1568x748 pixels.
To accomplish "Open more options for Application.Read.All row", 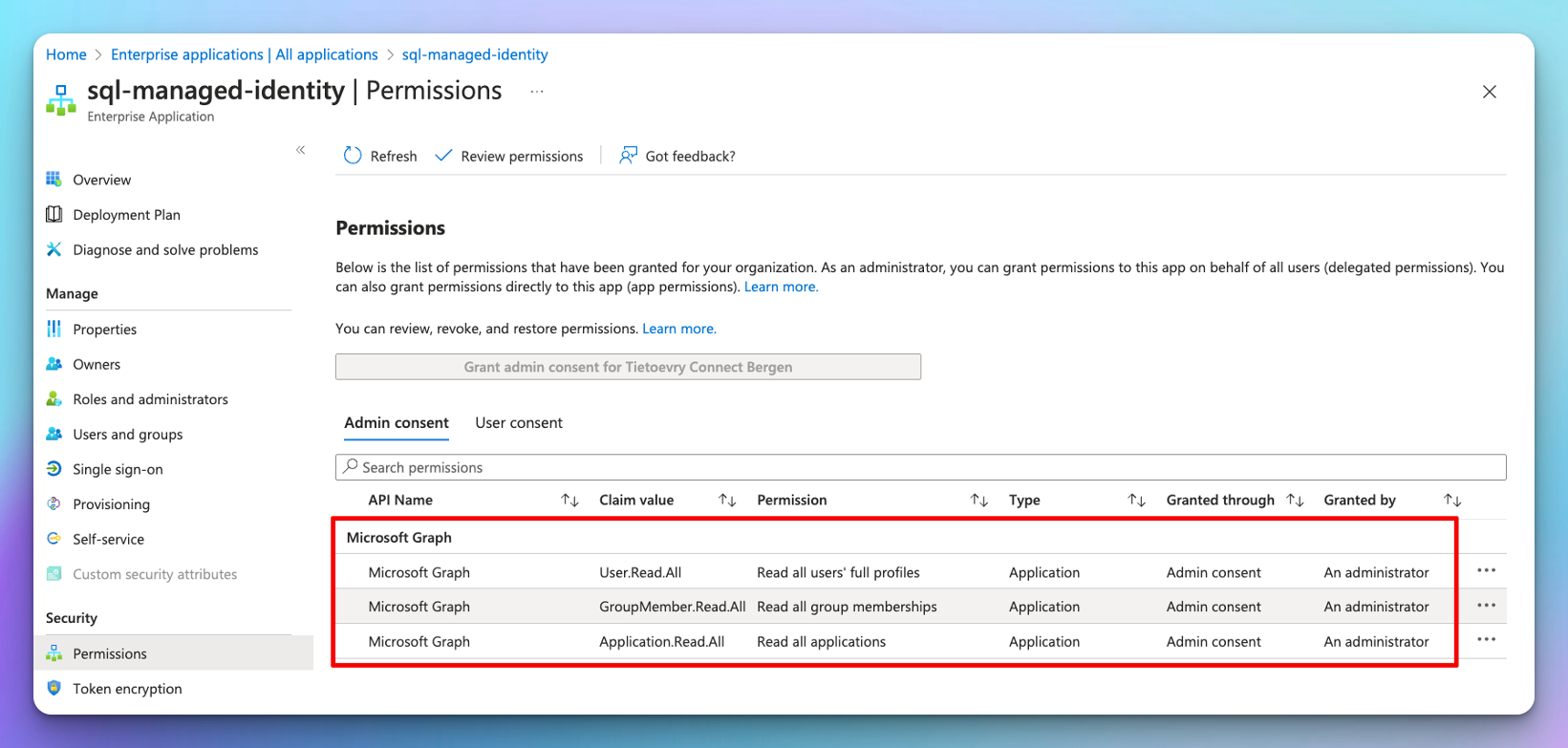I will [1486, 640].
